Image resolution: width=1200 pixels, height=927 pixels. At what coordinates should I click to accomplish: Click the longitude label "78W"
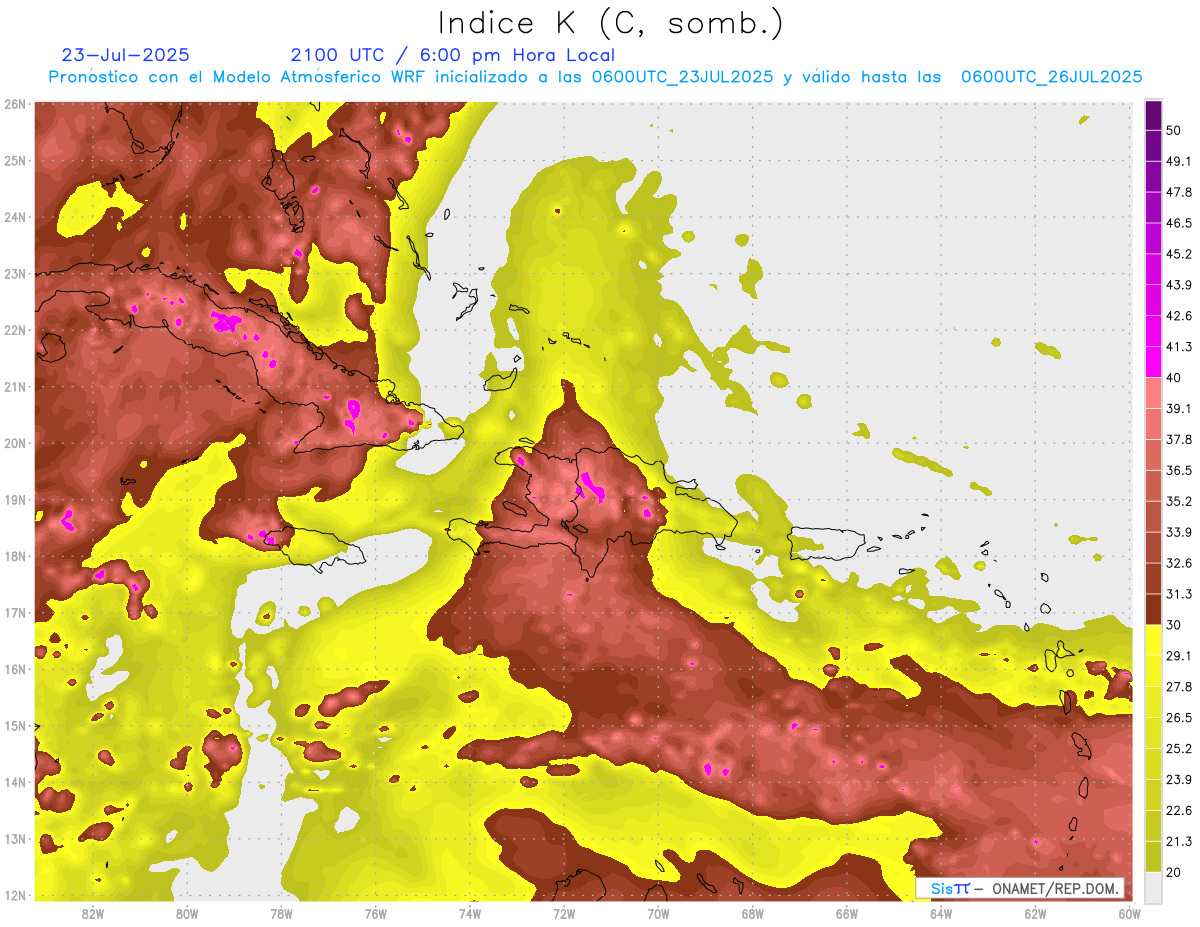click(x=281, y=913)
